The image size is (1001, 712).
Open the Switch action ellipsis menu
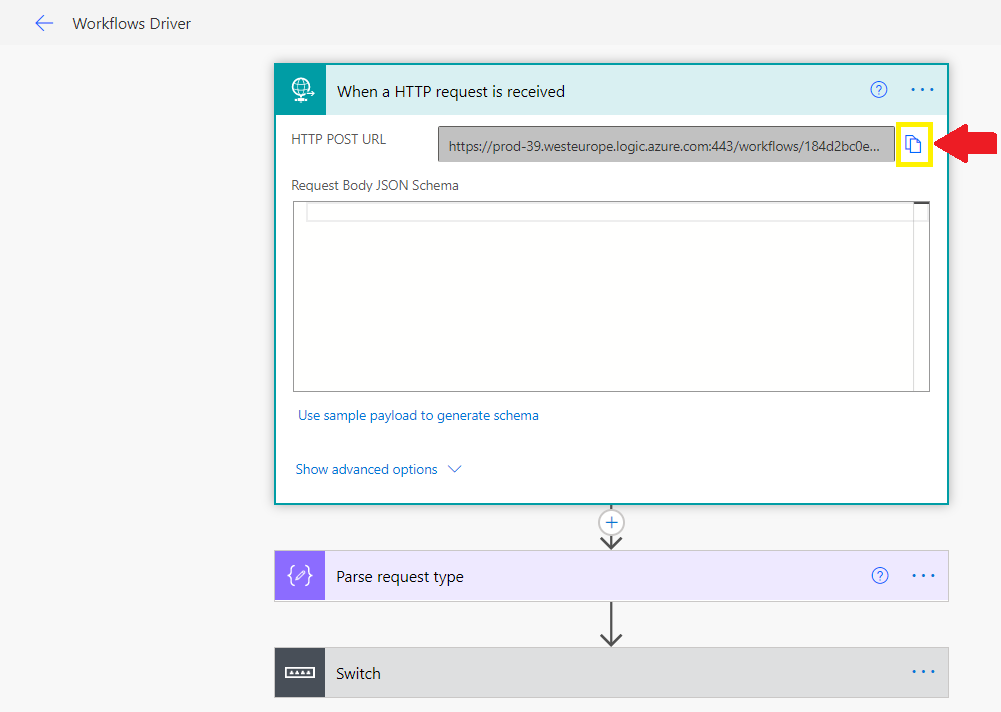tap(923, 672)
